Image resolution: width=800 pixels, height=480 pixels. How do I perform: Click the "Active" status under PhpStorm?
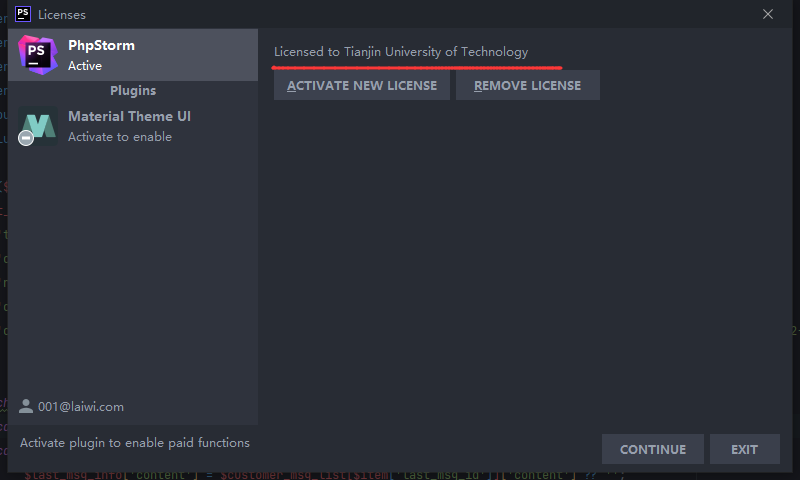(x=85, y=66)
